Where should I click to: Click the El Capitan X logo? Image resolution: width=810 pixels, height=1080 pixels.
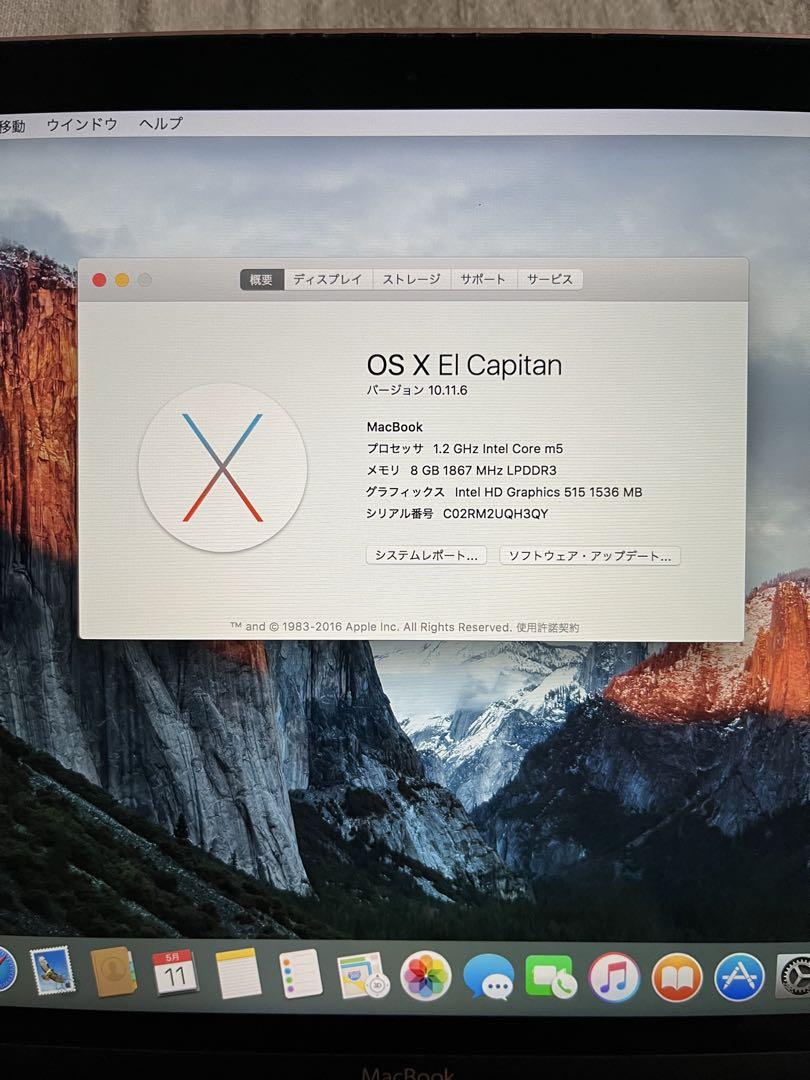pyautogui.click(x=222, y=468)
